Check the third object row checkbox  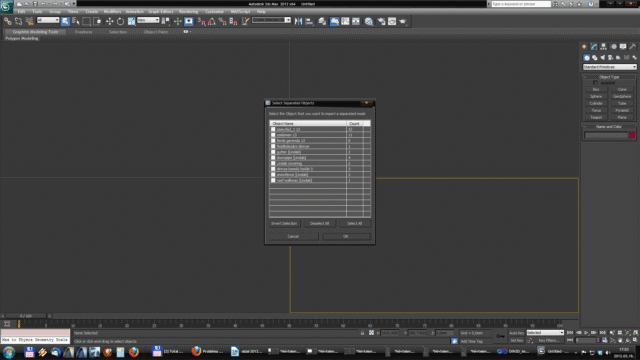(273, 141)
